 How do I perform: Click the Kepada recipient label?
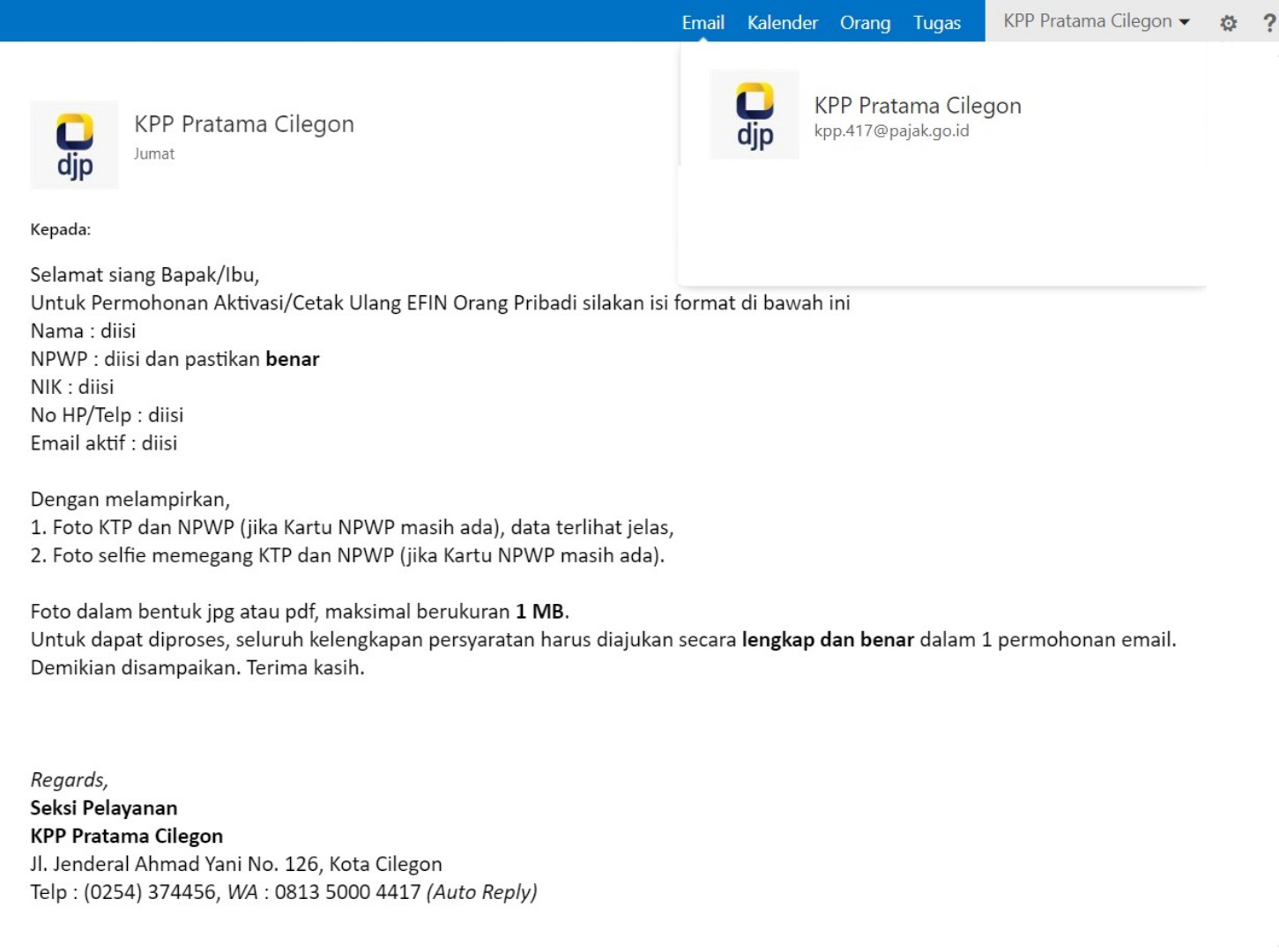click(60, 230)
